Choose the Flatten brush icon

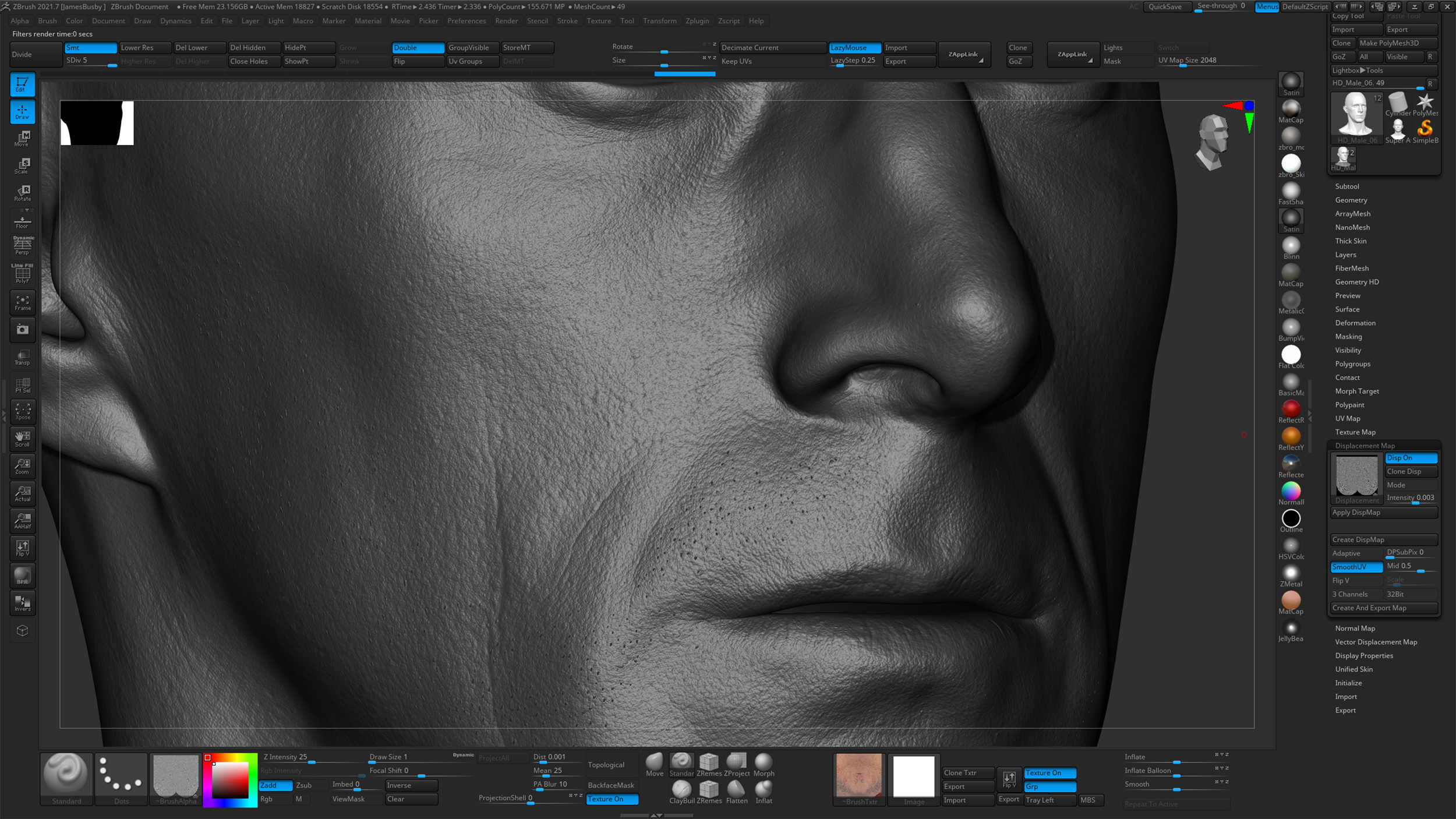tap(736, 790)
